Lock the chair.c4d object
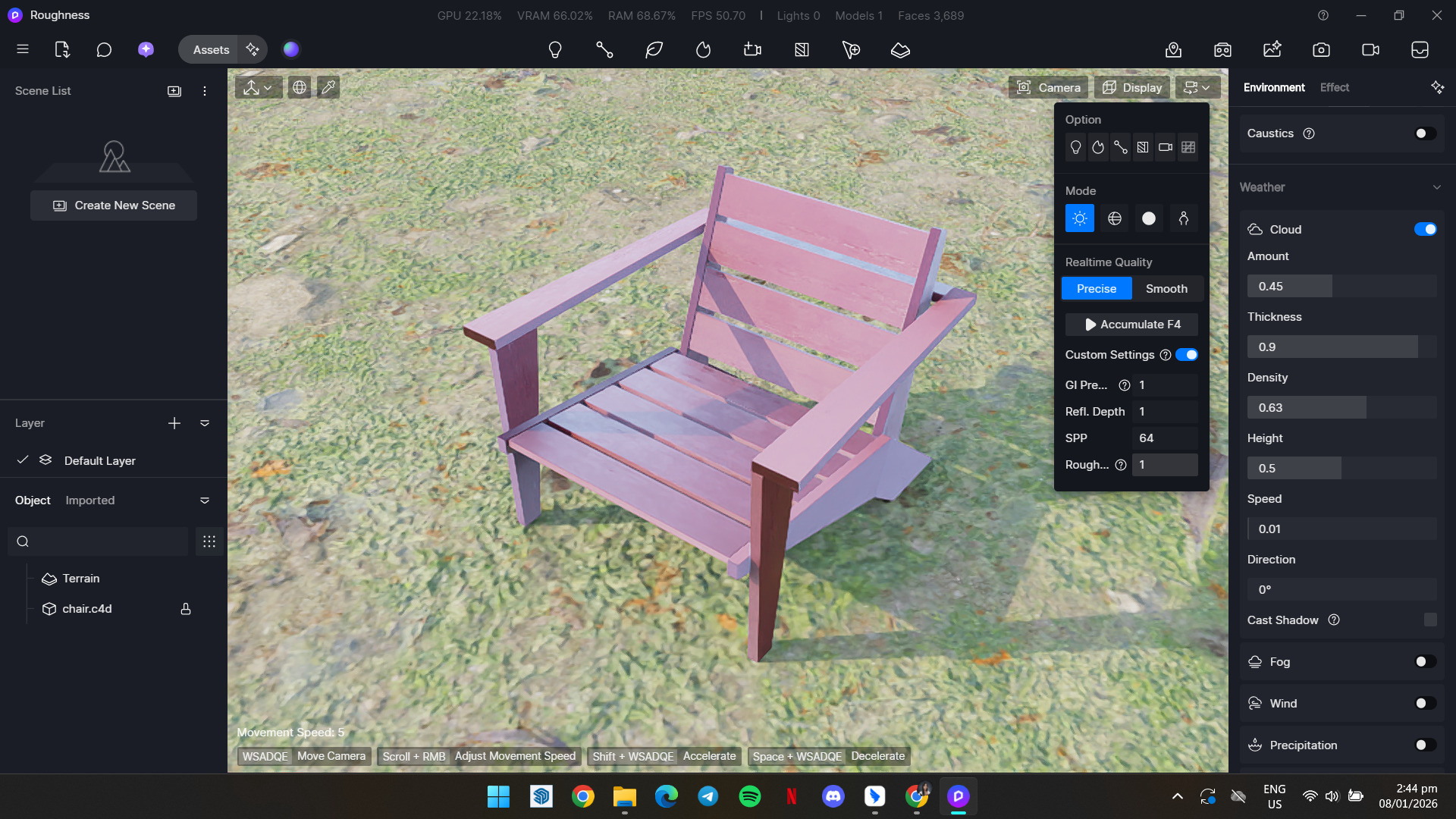Screen dimensions: 1456x819 coord(186,609)
